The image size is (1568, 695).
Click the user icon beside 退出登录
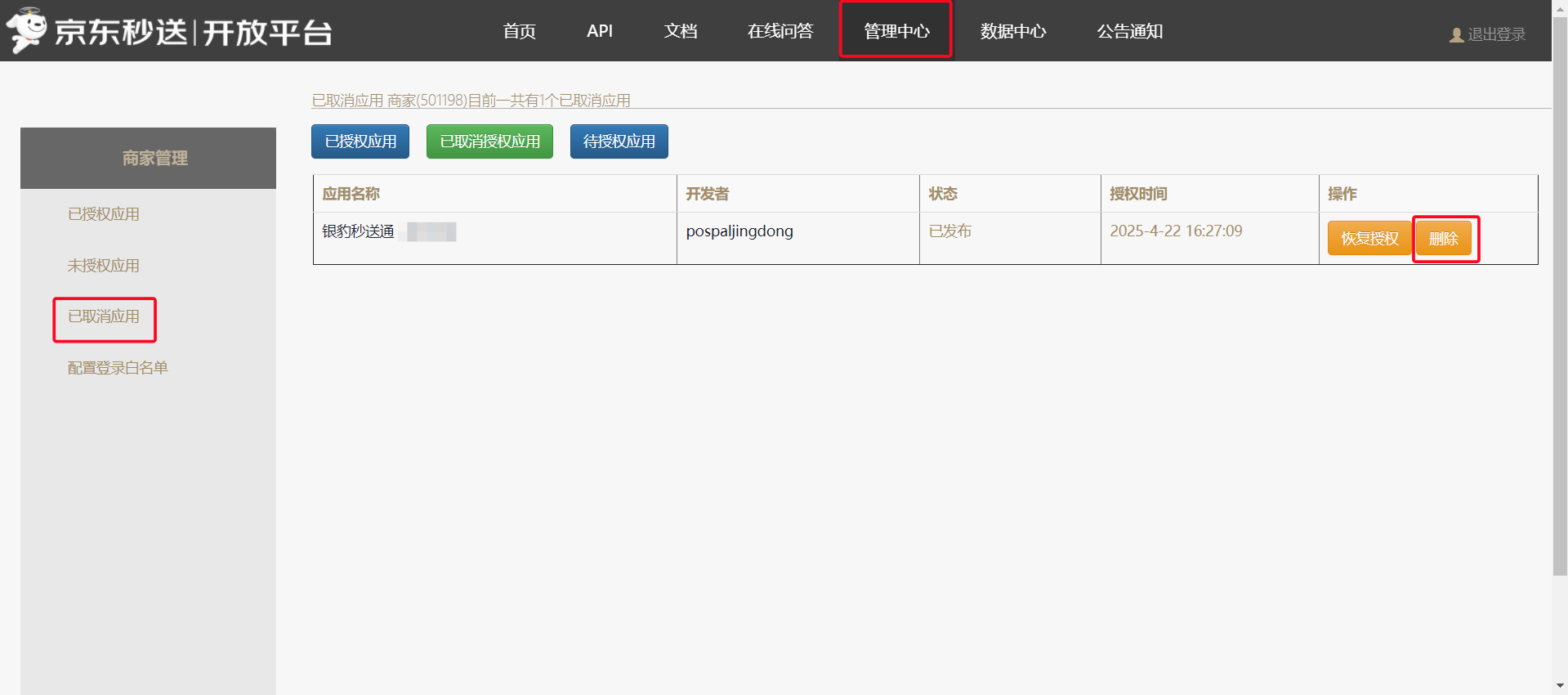click(x=1456, y=35)
